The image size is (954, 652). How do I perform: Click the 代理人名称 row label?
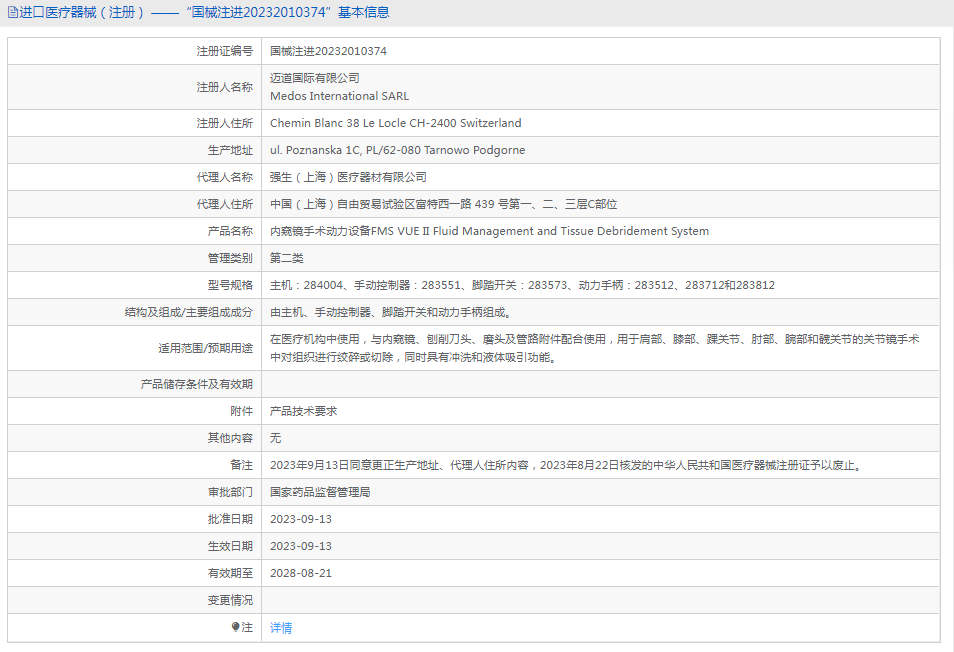point(225,177)
